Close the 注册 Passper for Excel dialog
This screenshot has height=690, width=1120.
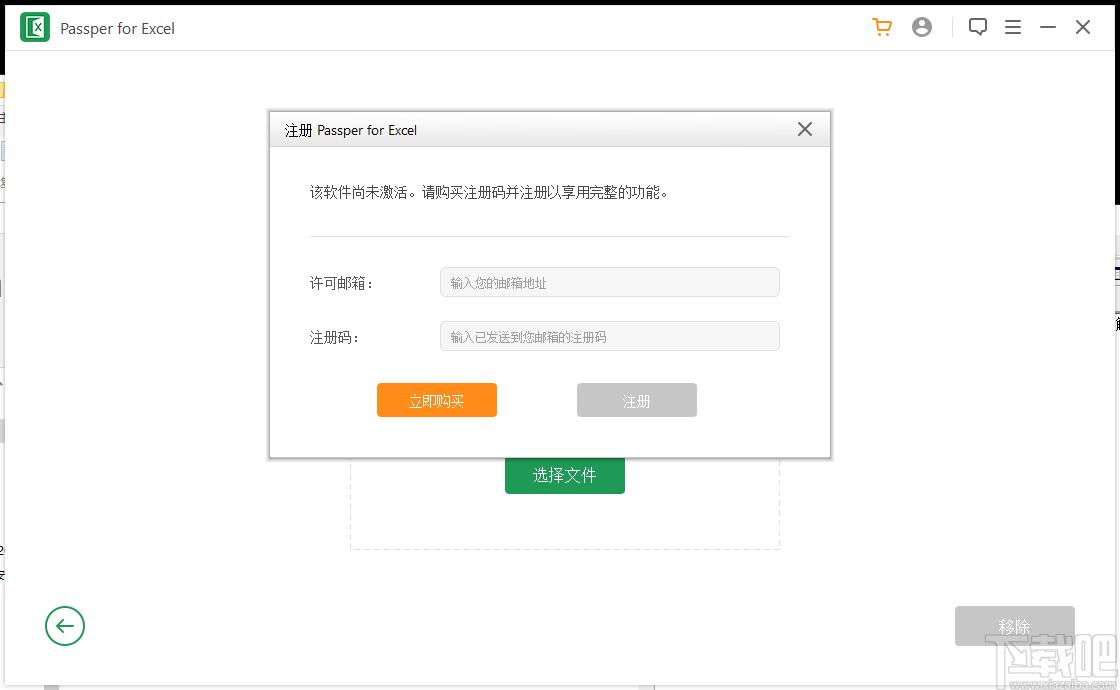805,129
